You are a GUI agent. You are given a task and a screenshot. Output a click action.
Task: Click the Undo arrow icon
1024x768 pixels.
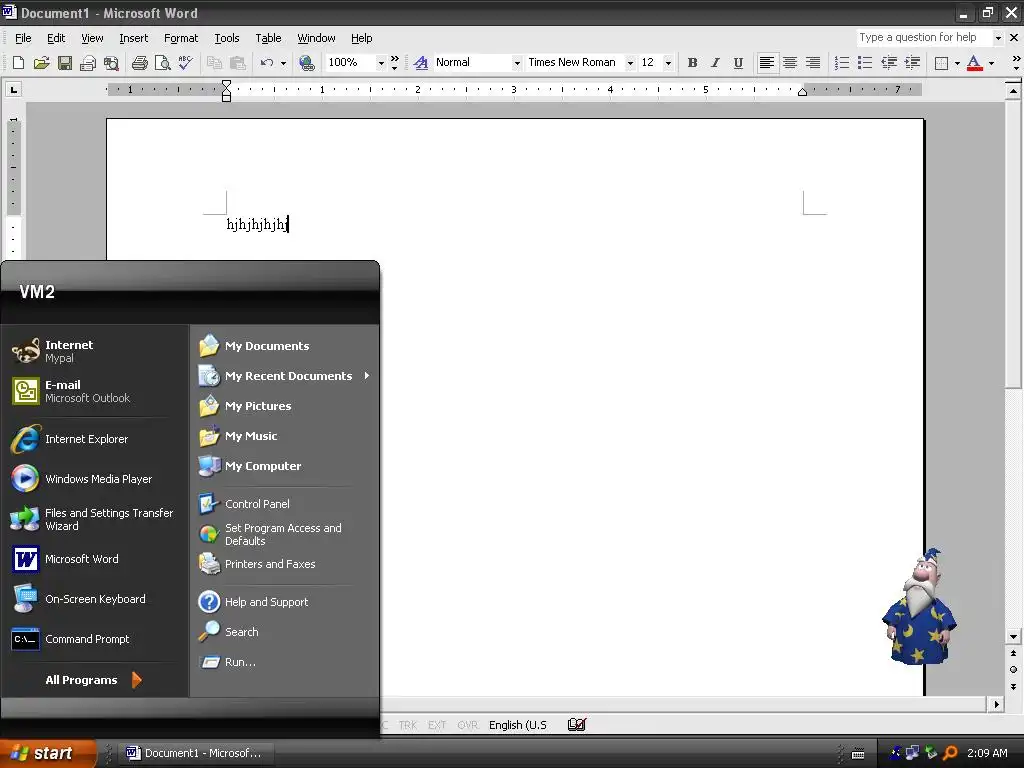point(266,63)
